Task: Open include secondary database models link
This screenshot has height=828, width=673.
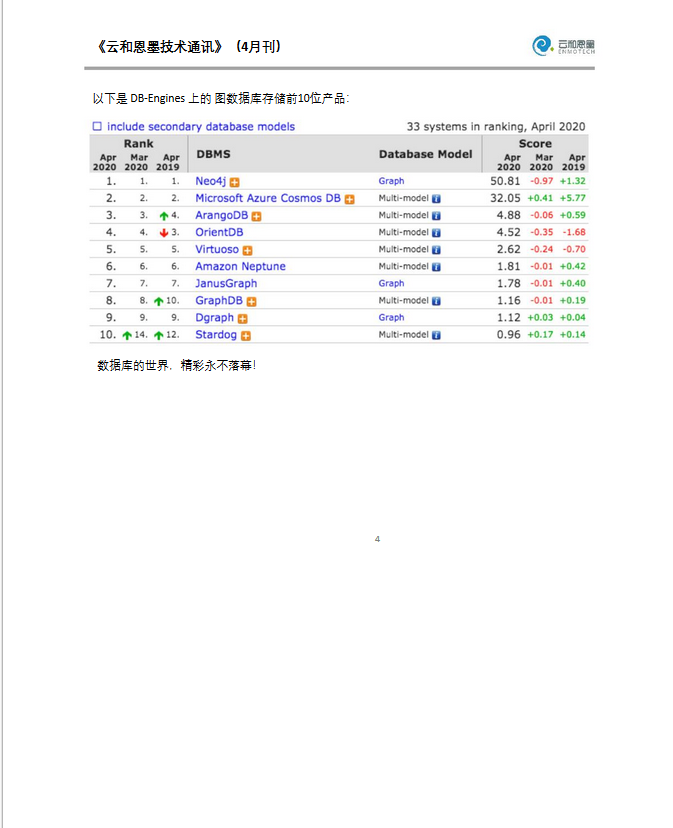Action: (x=201, y=127)
